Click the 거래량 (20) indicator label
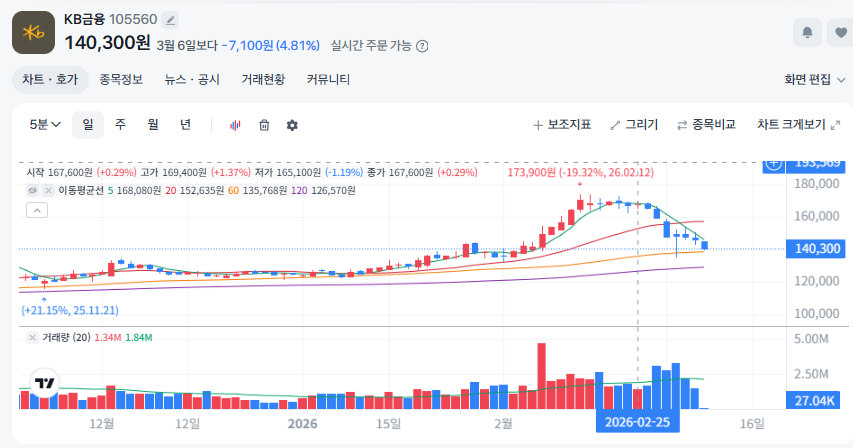The image size is (853, 448). (66, 338)
